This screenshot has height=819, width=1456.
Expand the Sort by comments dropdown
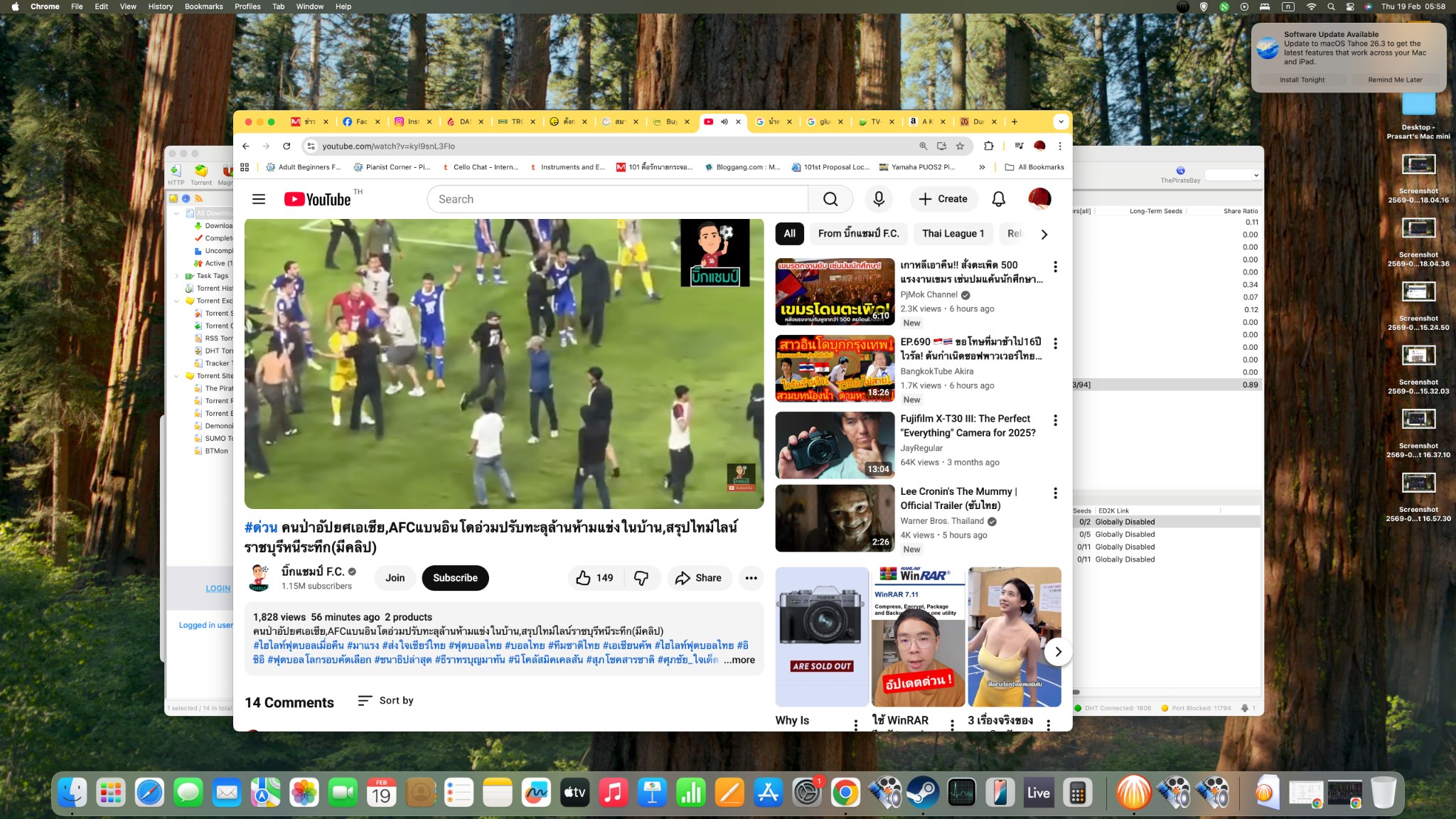pyautogui.click(x=385, y=700)
